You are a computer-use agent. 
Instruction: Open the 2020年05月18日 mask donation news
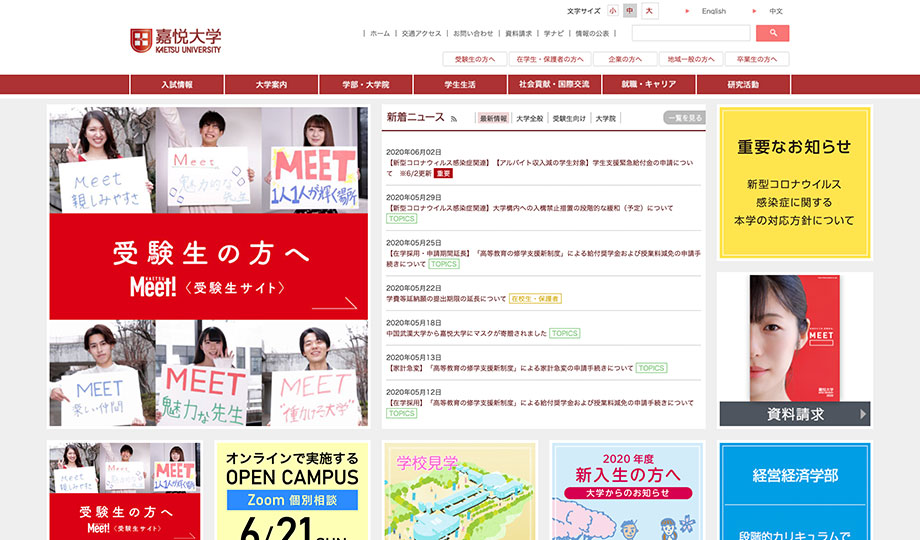point(466,333)
